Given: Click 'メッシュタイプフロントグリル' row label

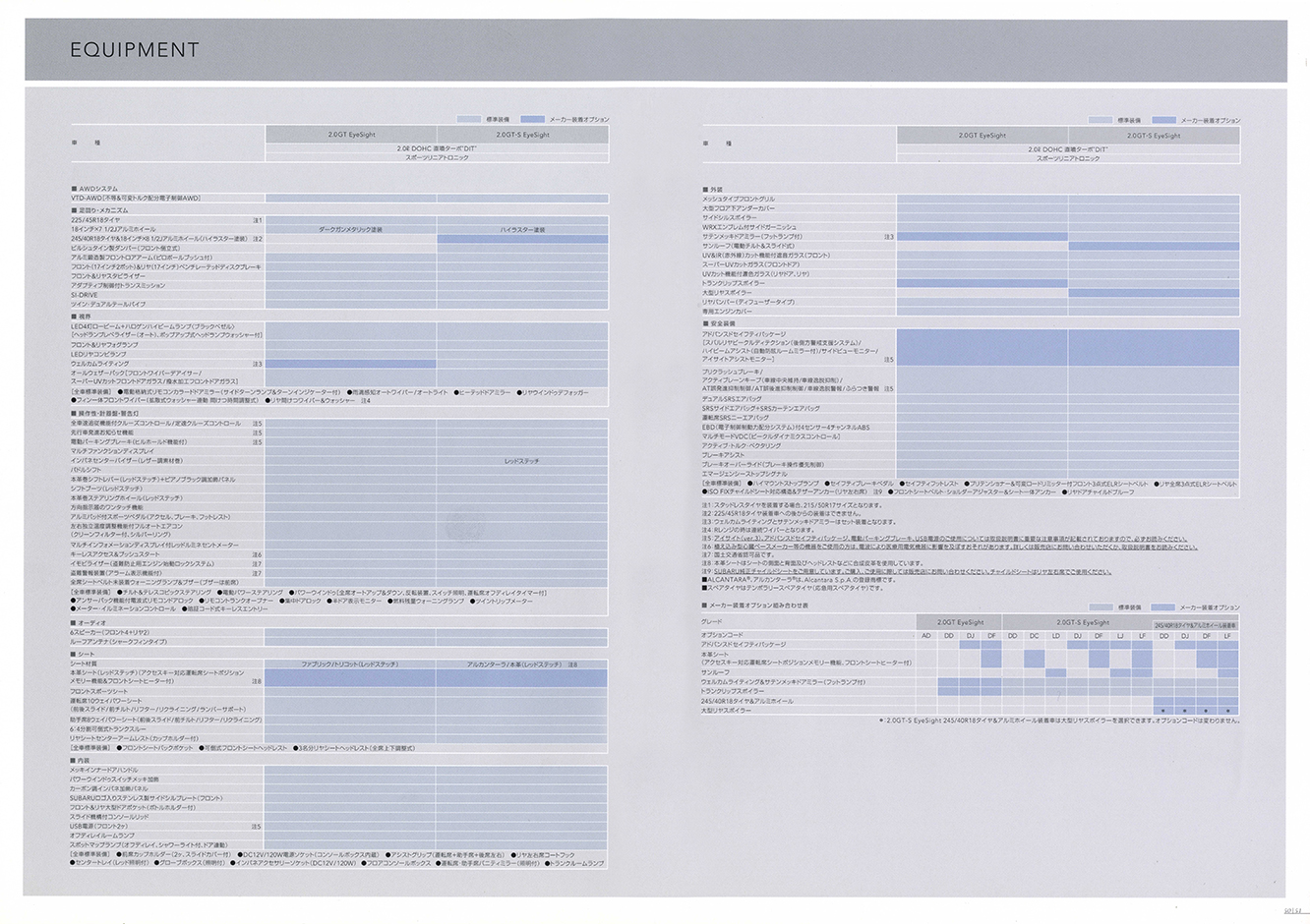Looking at the screenshot, I should click(x=738, y=199).
